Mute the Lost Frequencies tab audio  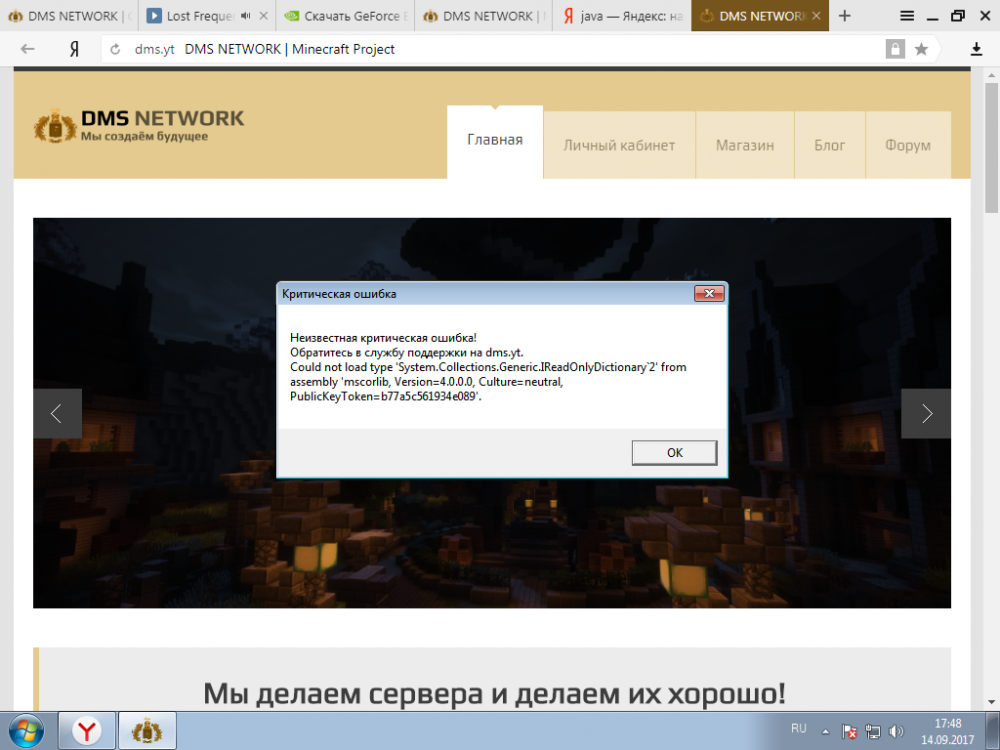(x=246, y=16)
